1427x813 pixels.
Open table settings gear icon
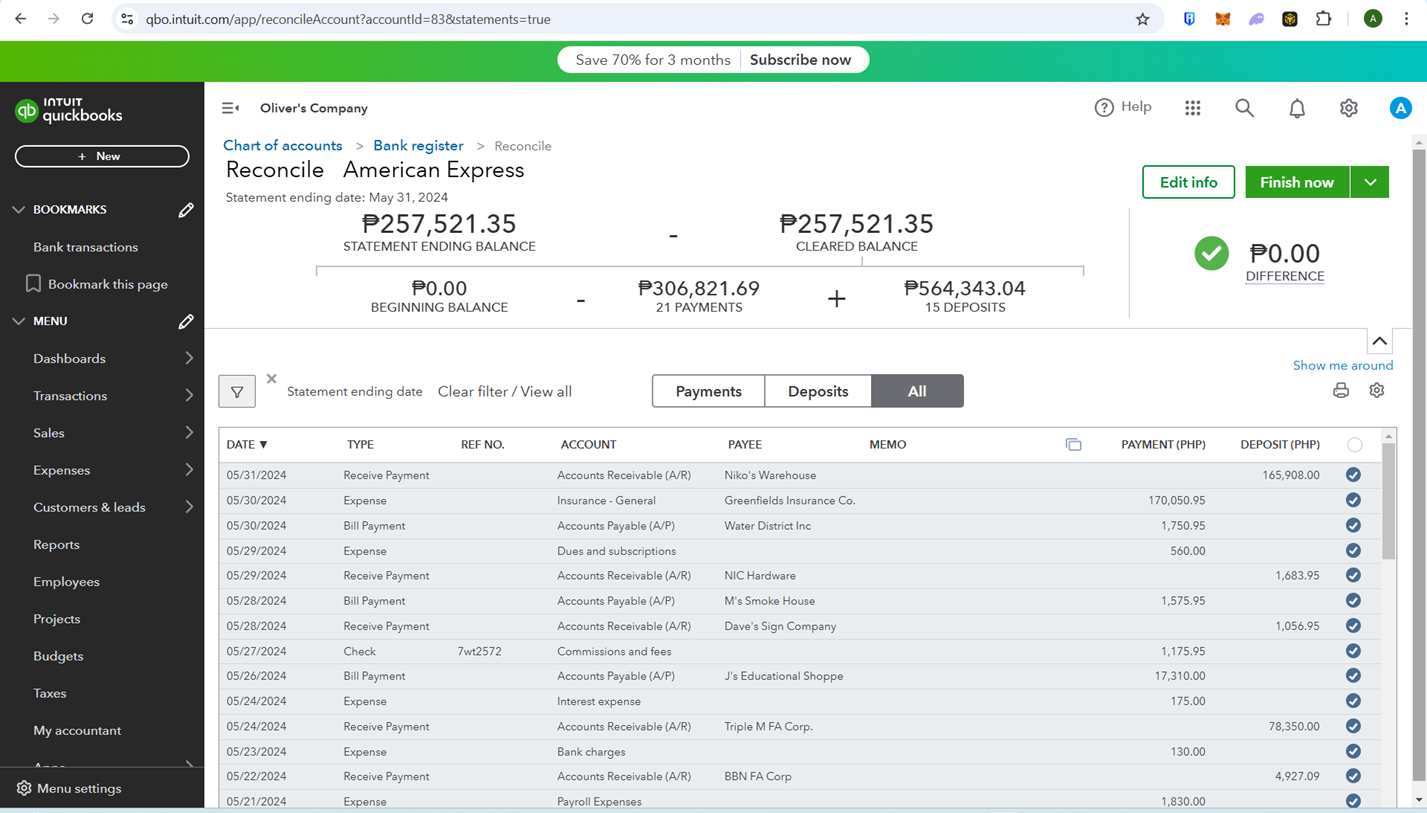(x=1377, y=391)
